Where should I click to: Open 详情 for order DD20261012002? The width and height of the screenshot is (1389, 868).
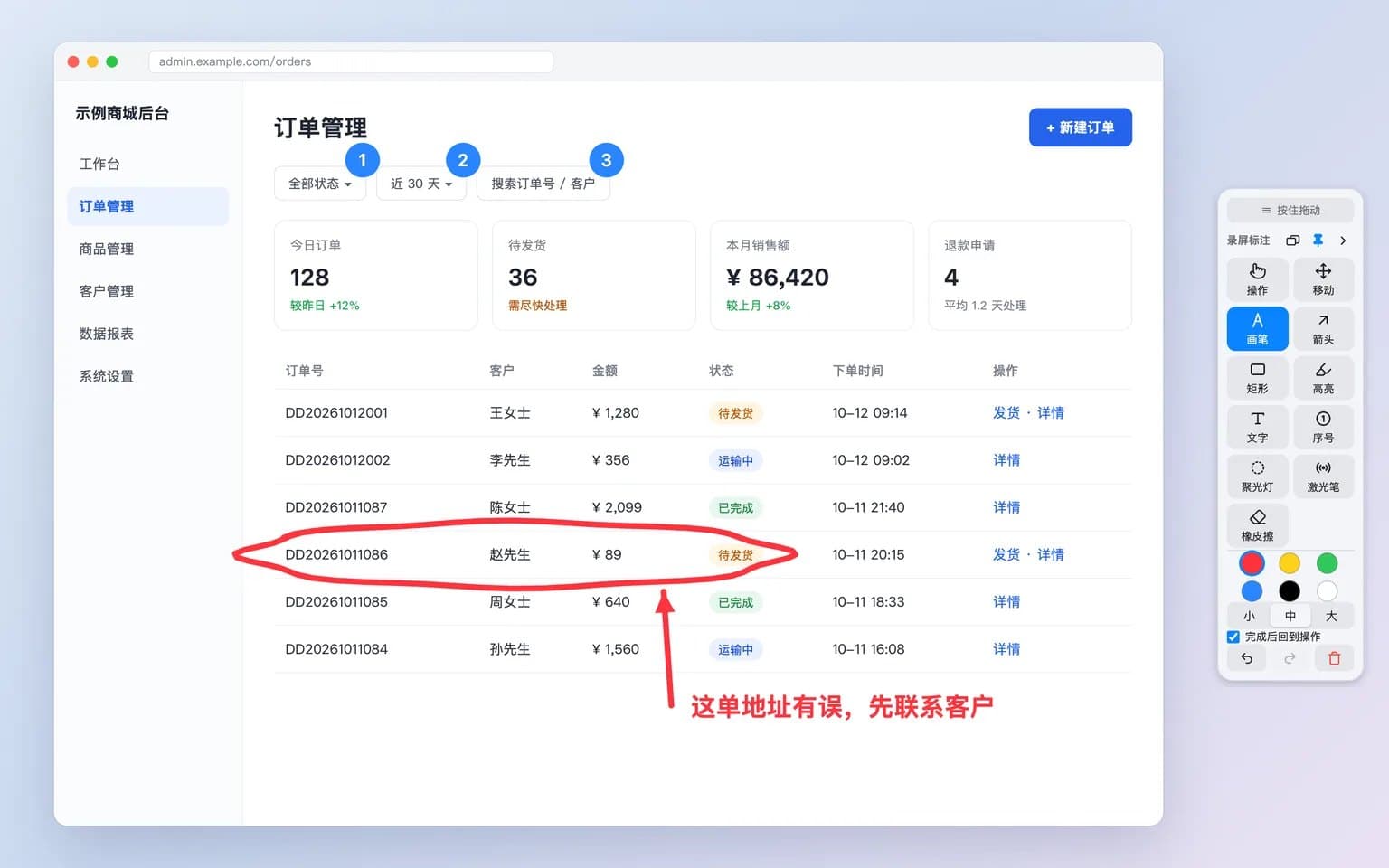click(x=1006, y=460)
